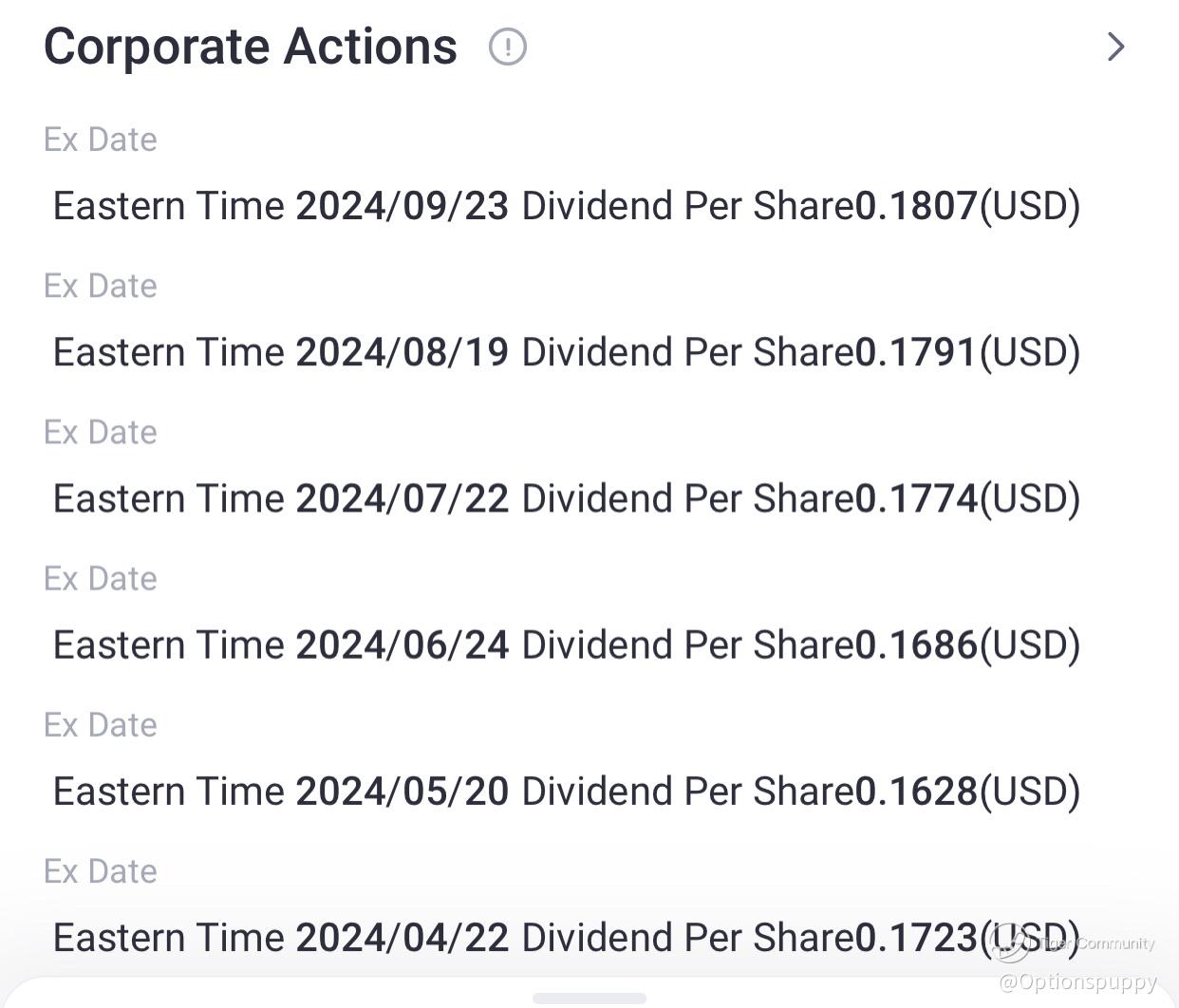Select the 2024/08/19 ex-date text

coord(402,352)
